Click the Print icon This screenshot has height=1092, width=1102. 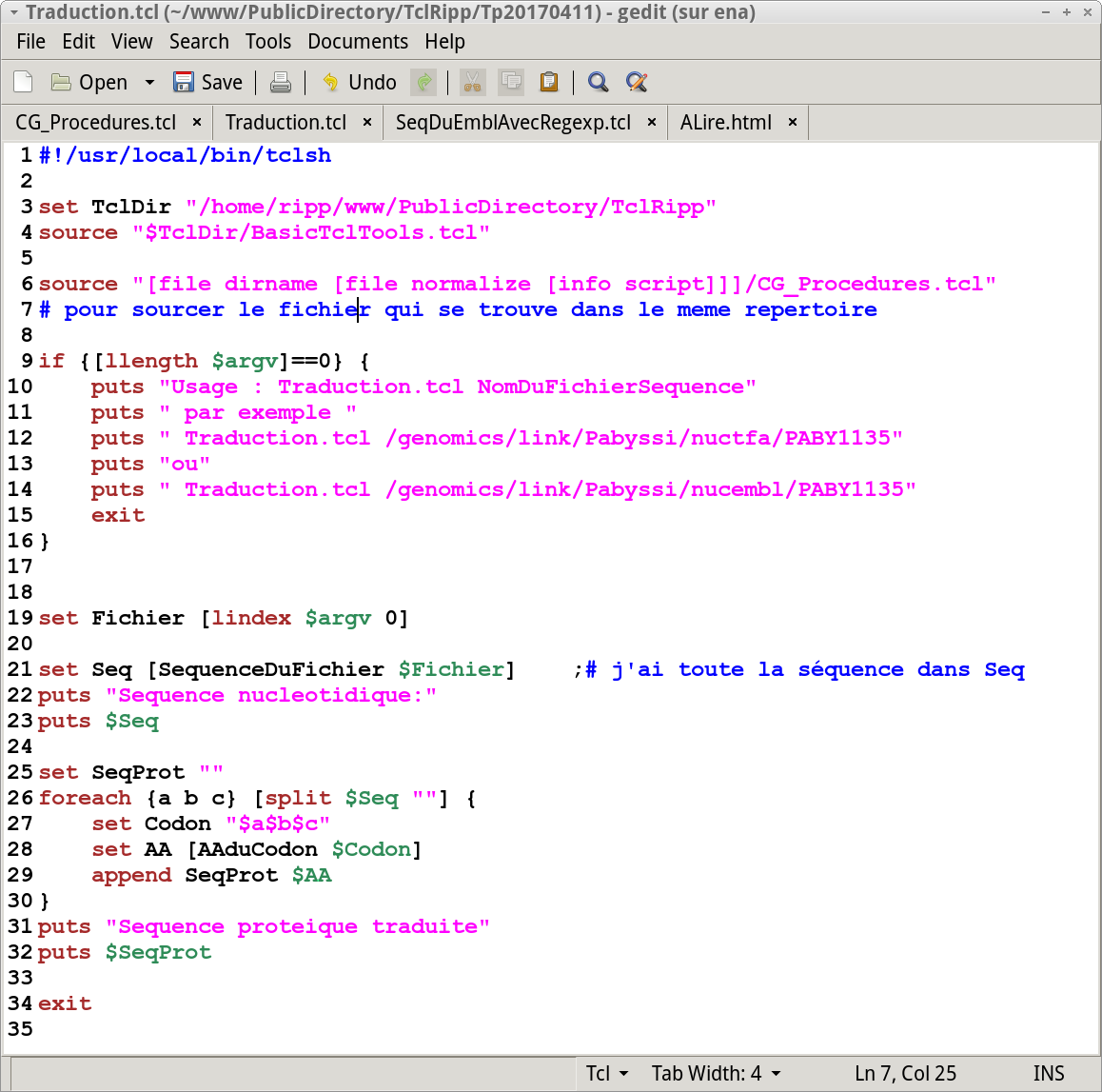[281, 82]
